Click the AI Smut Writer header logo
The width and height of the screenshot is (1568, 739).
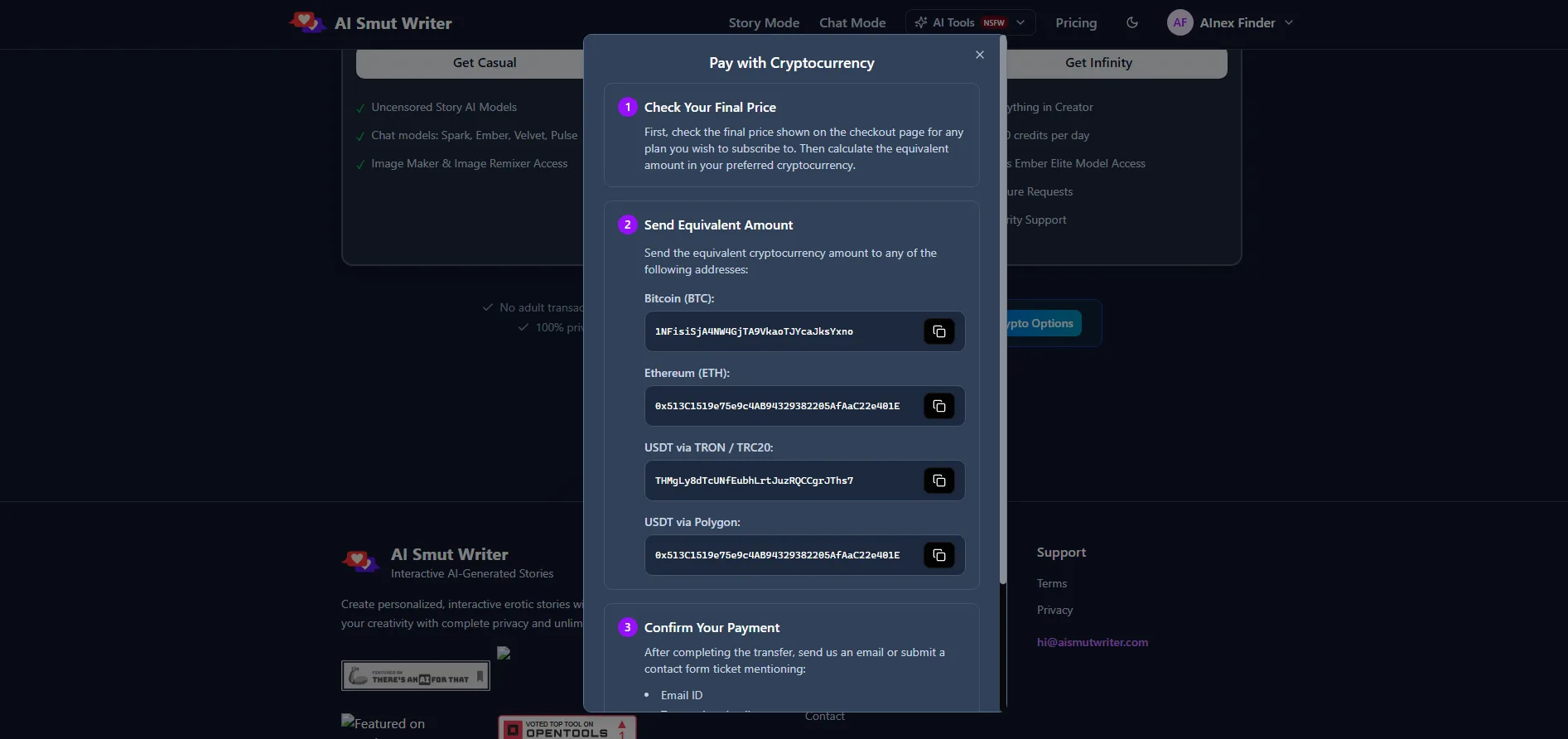tap(370, 23)
